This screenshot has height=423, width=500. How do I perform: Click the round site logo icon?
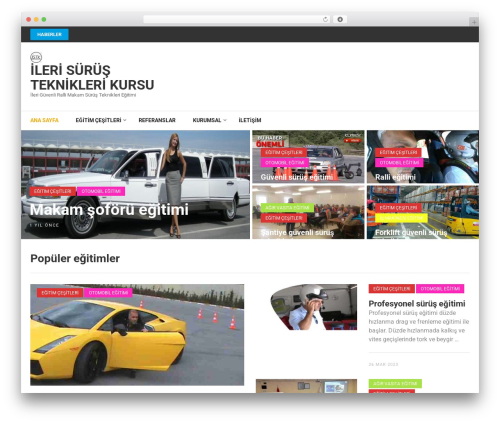36,57
